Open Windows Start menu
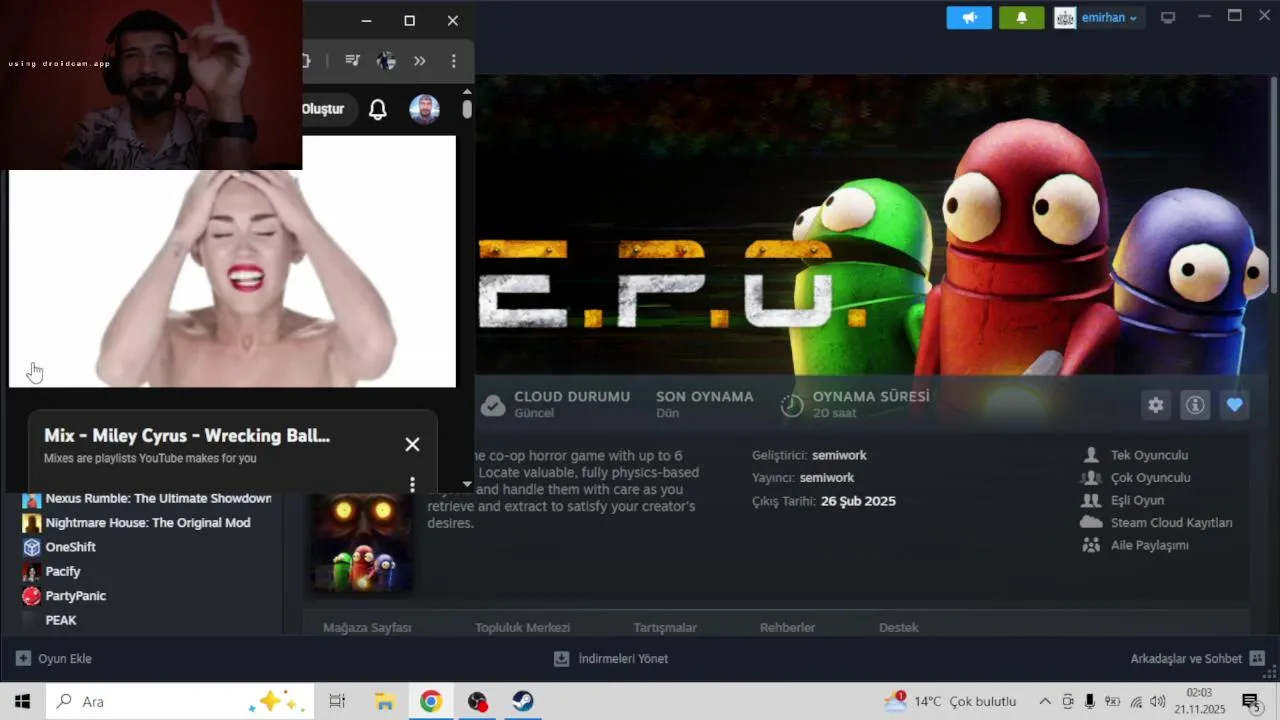Screen dimensions: 1280x720 pyautogui.click(x=22, y=701)
